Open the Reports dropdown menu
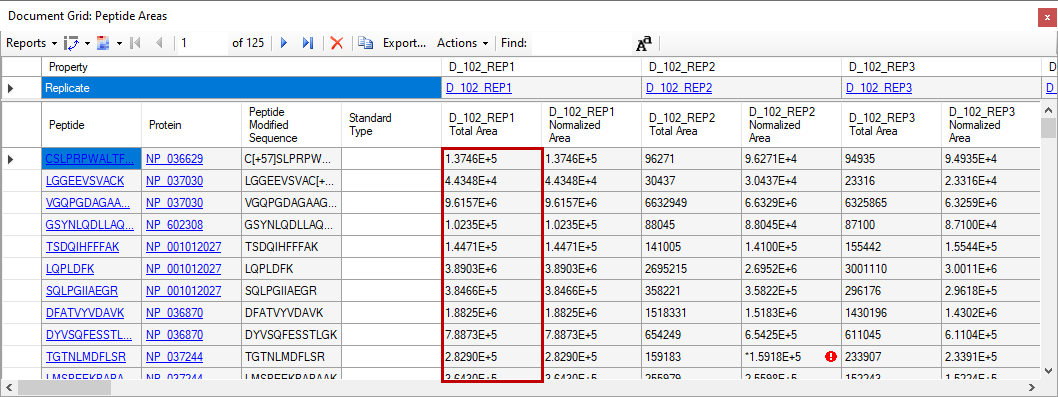1058x397 pixels. point(31,43)
